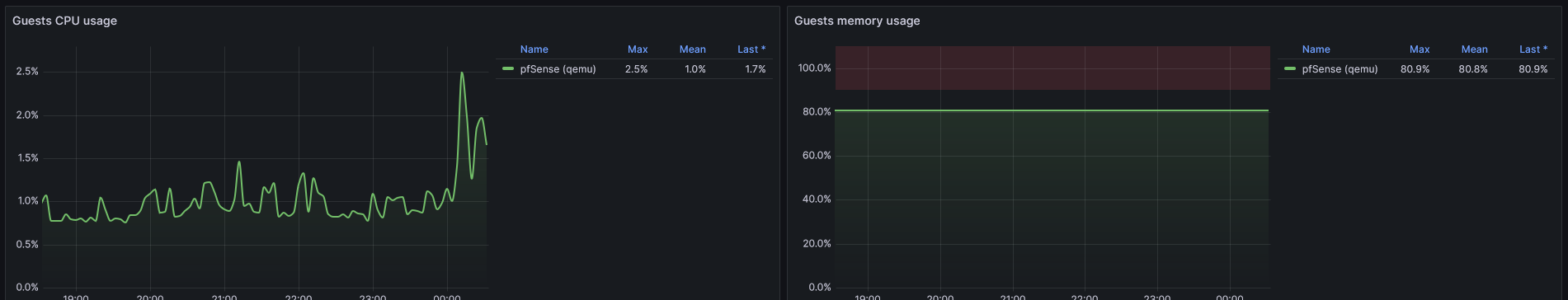Image resolution: width=1568 pixels, height=300 pixels.
Task: Sort memory legend by Name column
Action: pos(1316,49)
